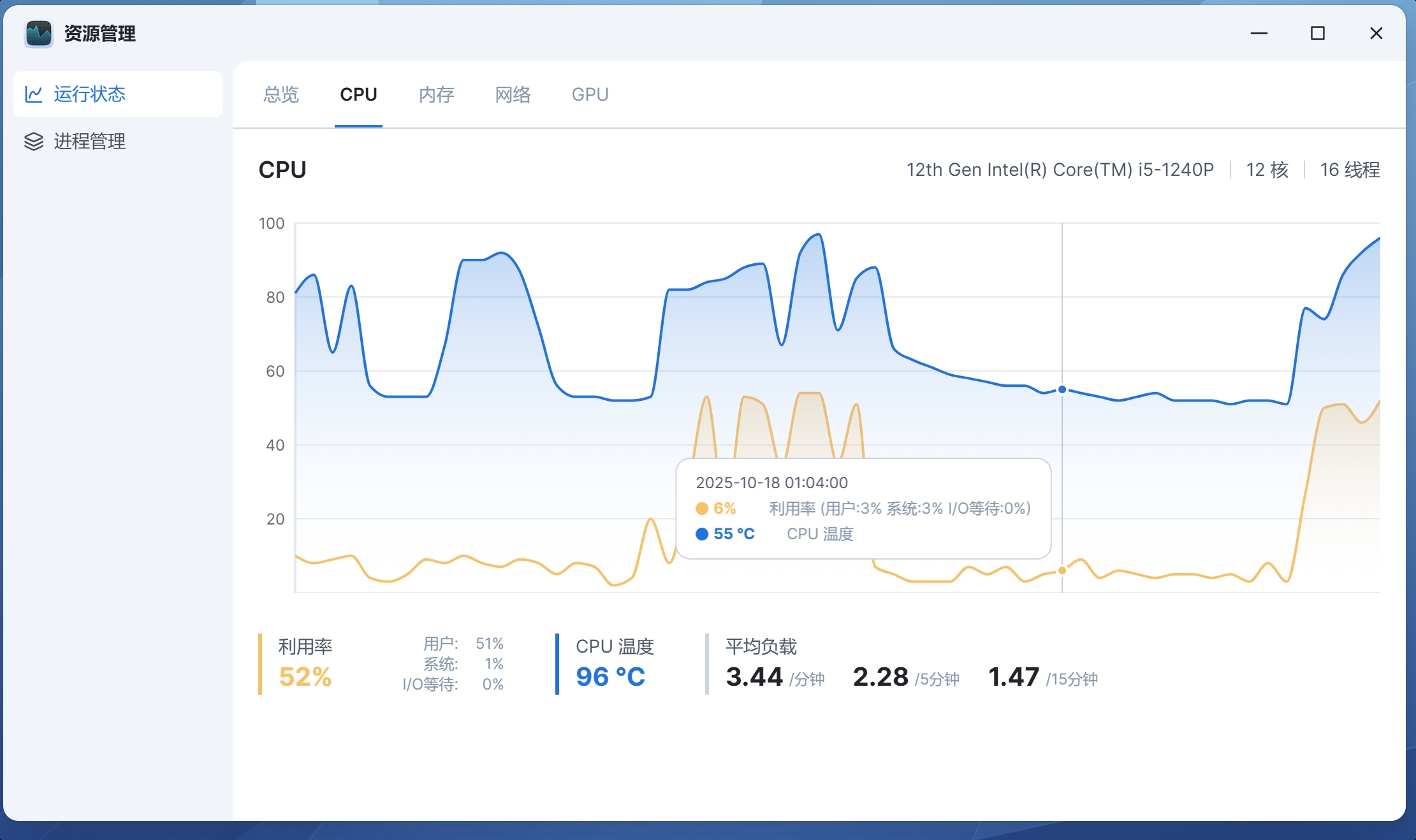Screen dimensions: 1416x840
Task: Open the 网络 tab
Action: click(x=513, y=95)
